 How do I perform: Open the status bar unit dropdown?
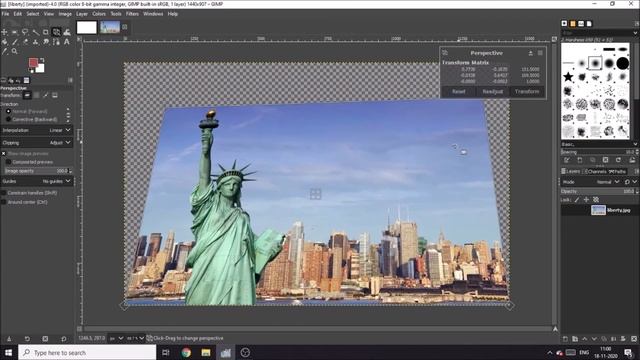(x=116, y=338)
